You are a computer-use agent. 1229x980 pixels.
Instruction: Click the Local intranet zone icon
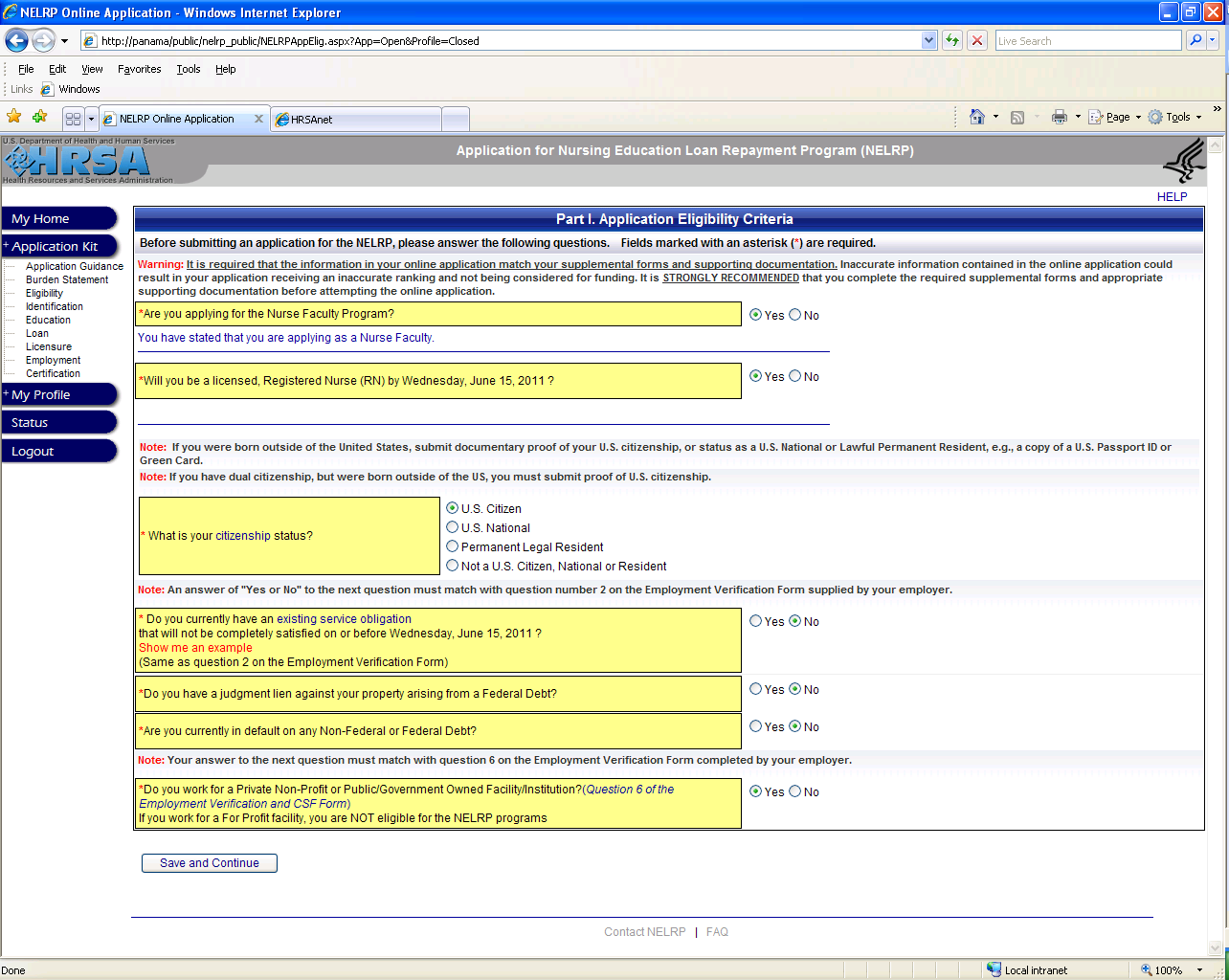tap(994, 969)
